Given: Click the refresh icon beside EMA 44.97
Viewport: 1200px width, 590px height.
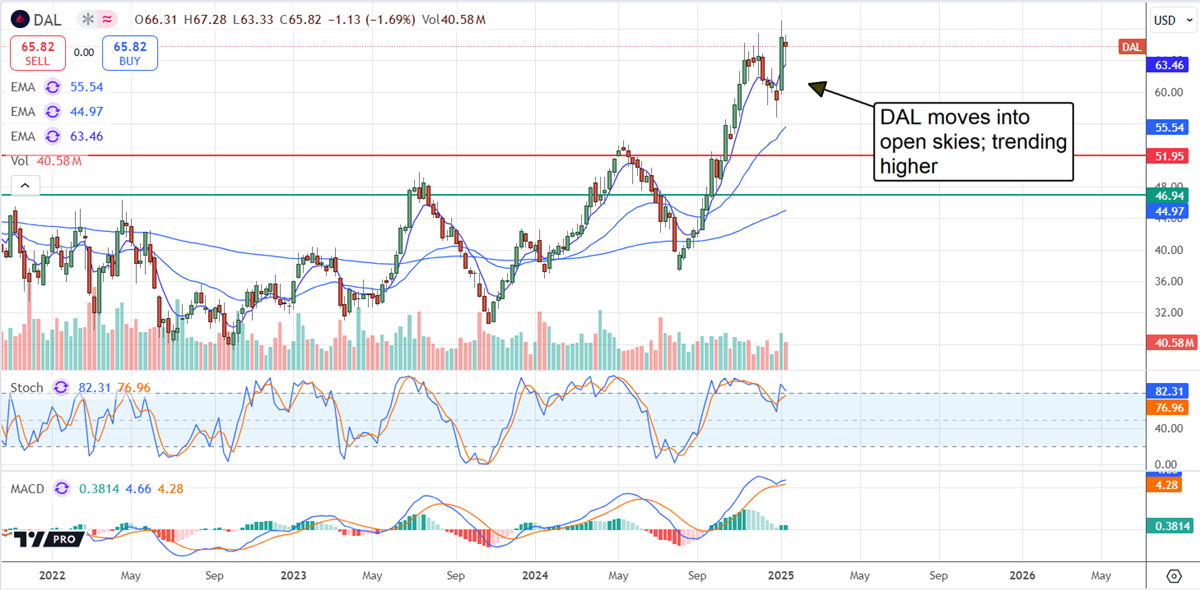Looking at the screenshot, I should [52, 111].
